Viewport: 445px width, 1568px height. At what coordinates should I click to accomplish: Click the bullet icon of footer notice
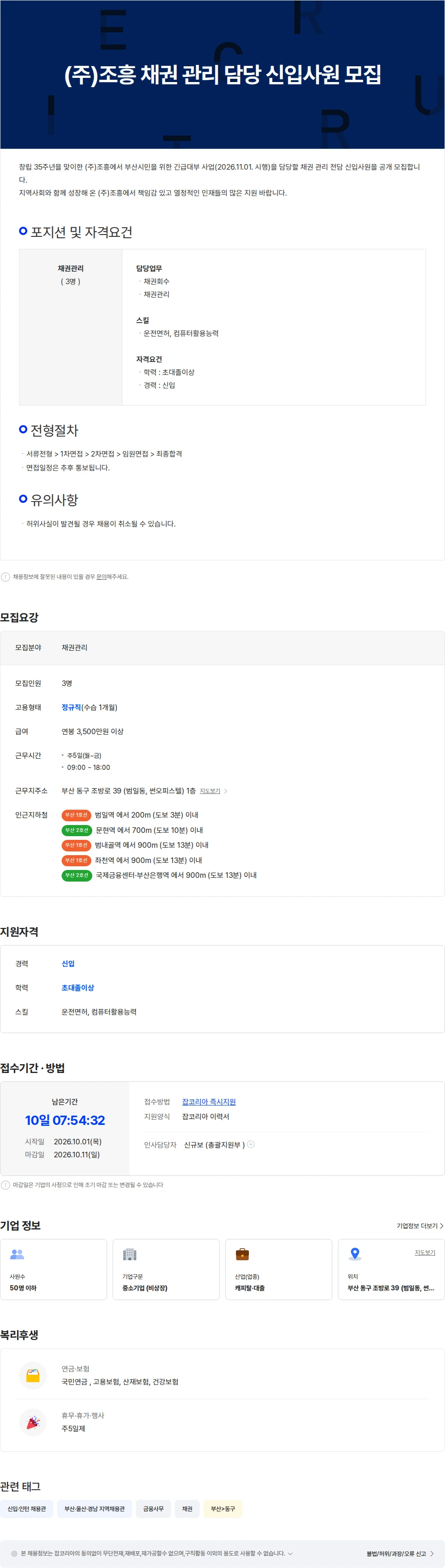coord(14,1553)
